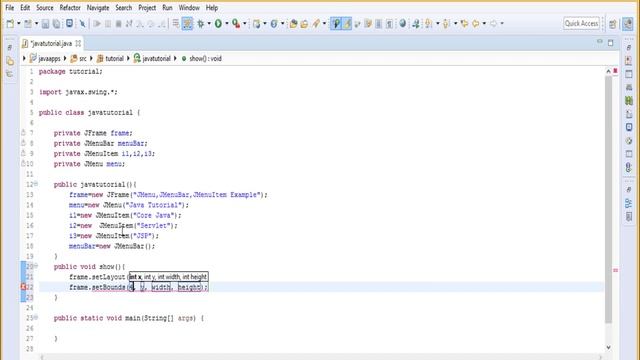Click the Save All toolbar icon
The image size is (640, 360).
57,24
